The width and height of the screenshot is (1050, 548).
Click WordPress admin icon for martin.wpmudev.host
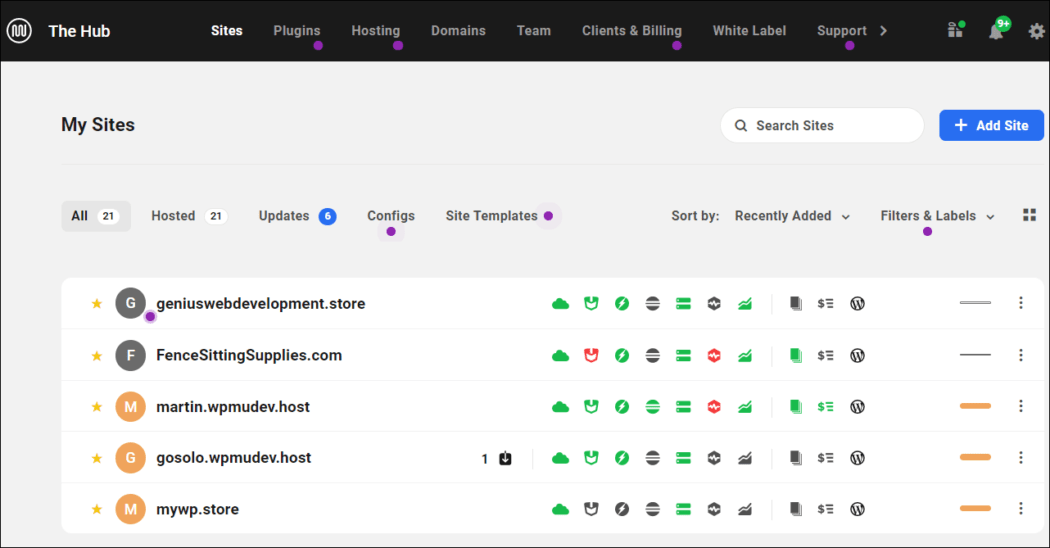[x=857, y=407]
